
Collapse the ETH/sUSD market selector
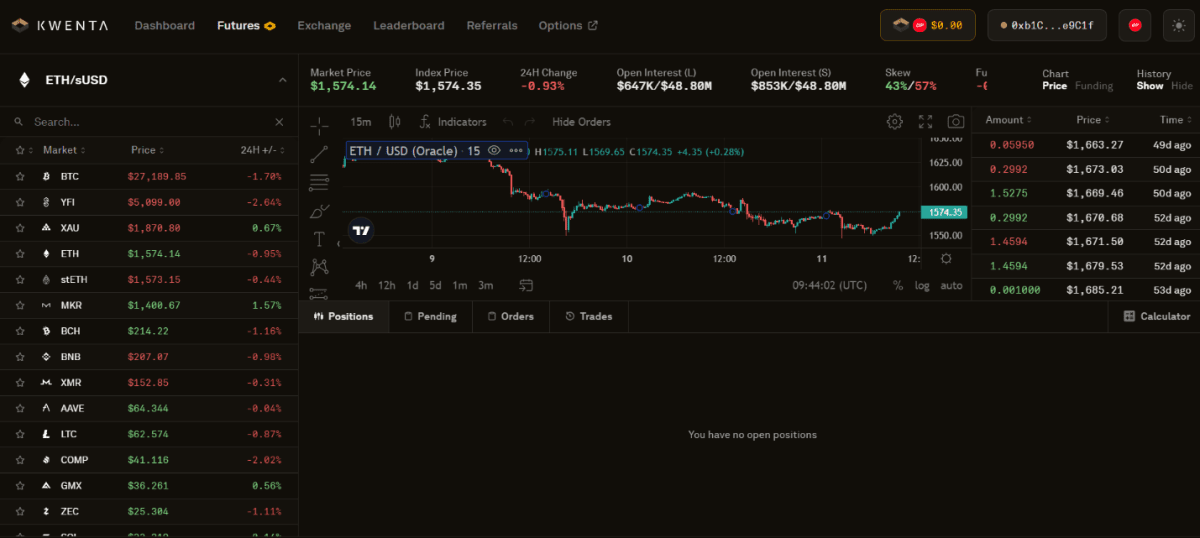pos(282,80)
